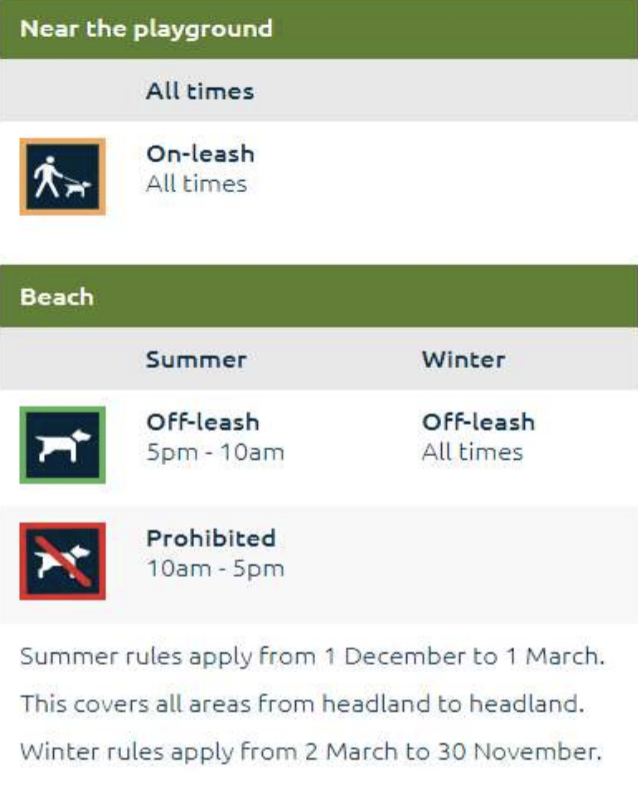The image size is (638, 796).
Task: Click the winter 'Off-leash' label
Action: click(x=479, y=422)
